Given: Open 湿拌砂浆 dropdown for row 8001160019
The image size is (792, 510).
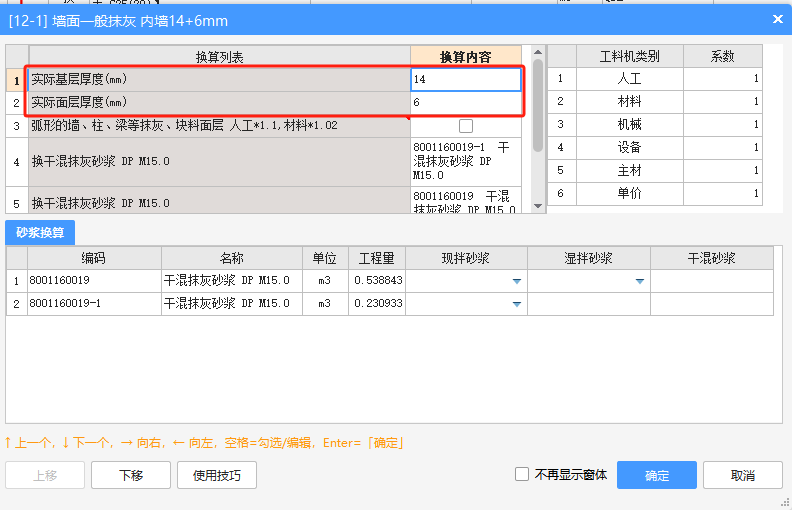Looking at the screenshot, I should 639,281.
